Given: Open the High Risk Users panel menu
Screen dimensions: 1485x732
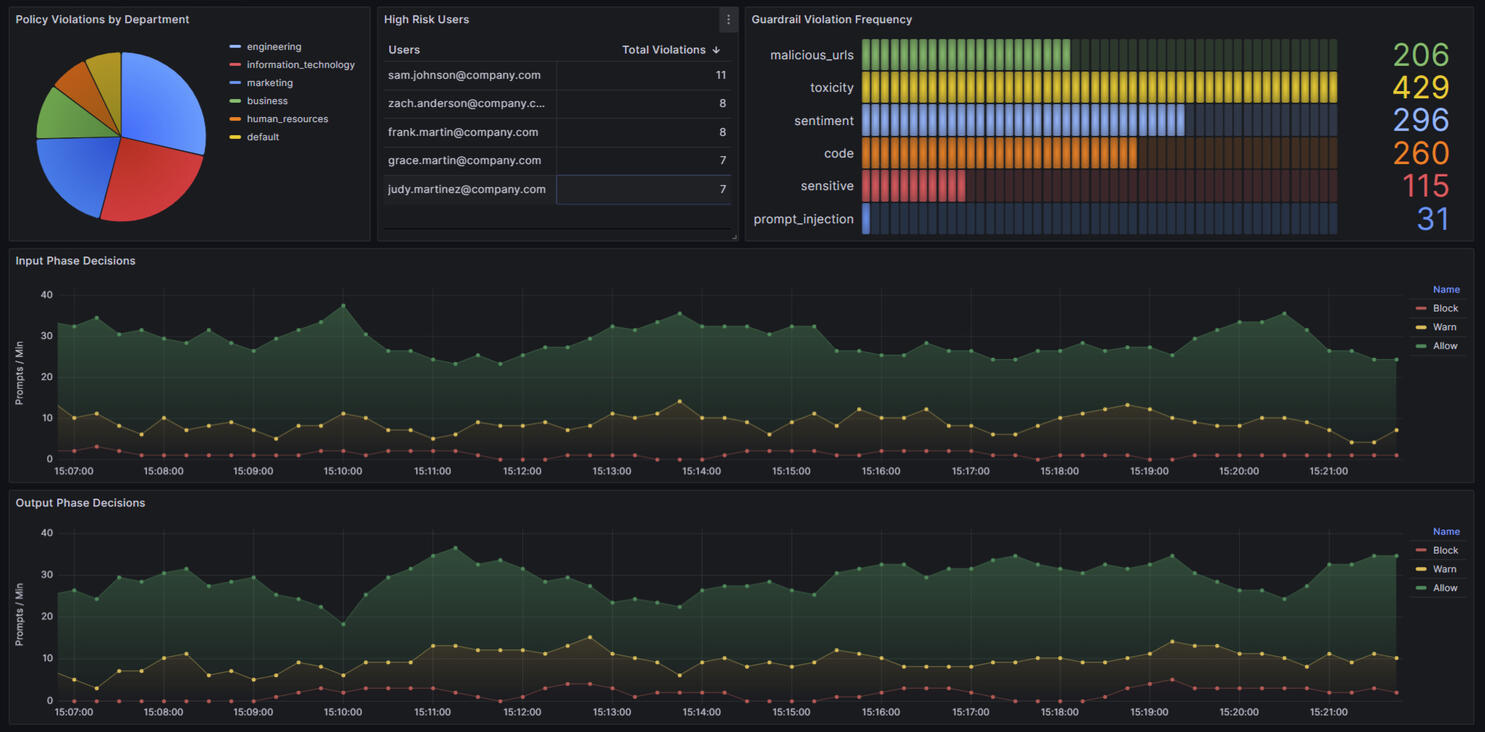Looking at the screenshot, I should pyautogui.click(x=728, y=20).
